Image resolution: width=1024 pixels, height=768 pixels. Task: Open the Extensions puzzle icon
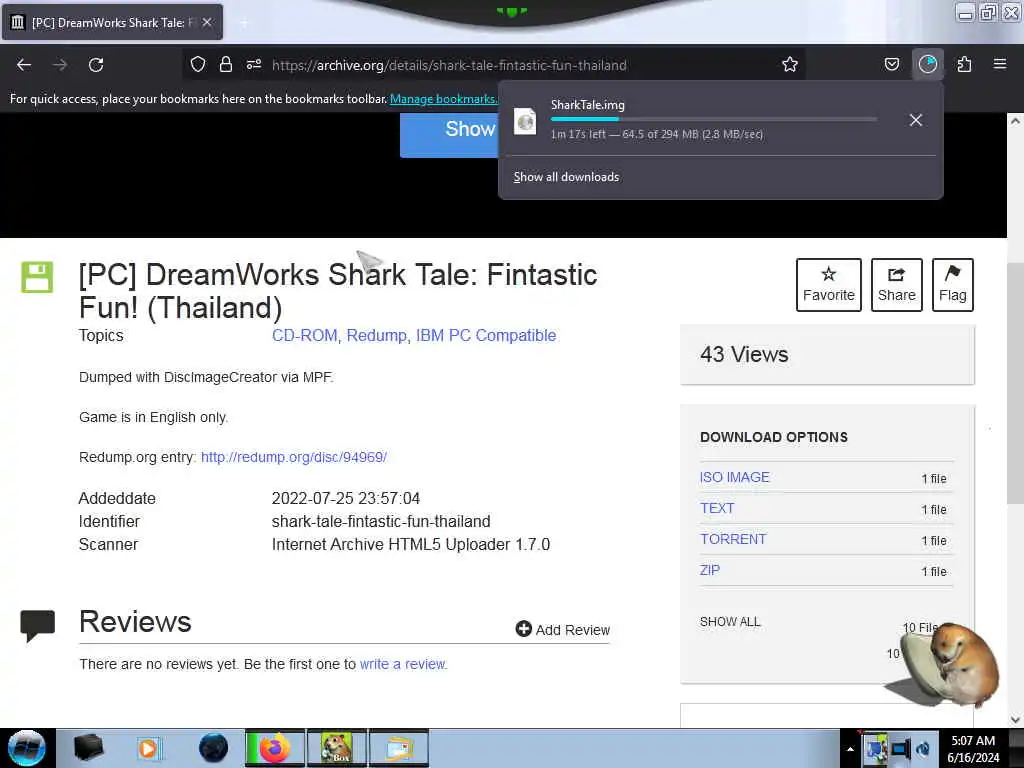[x=964, y=64]
